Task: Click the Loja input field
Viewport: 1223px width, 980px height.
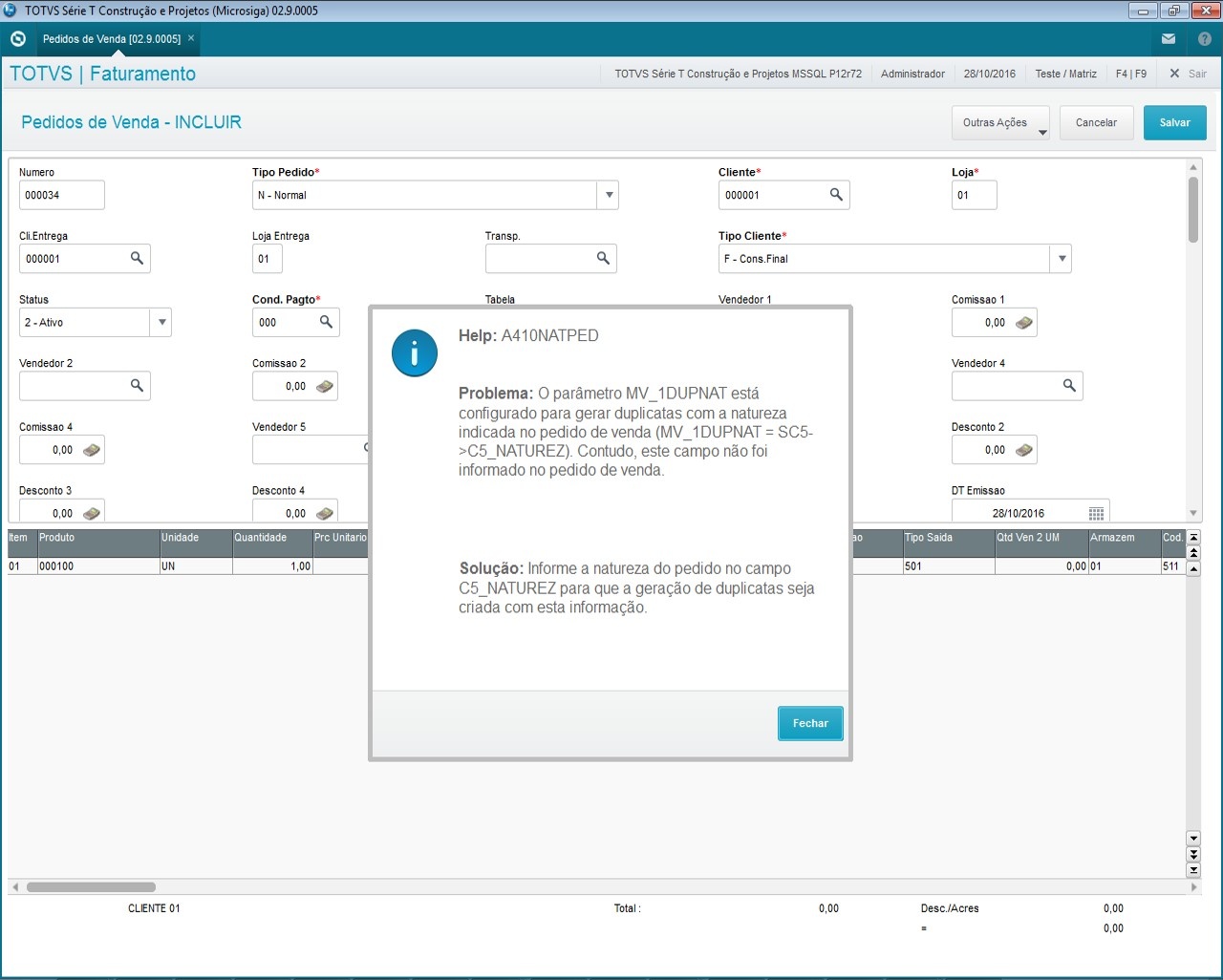Action: (x=975, y=195)
